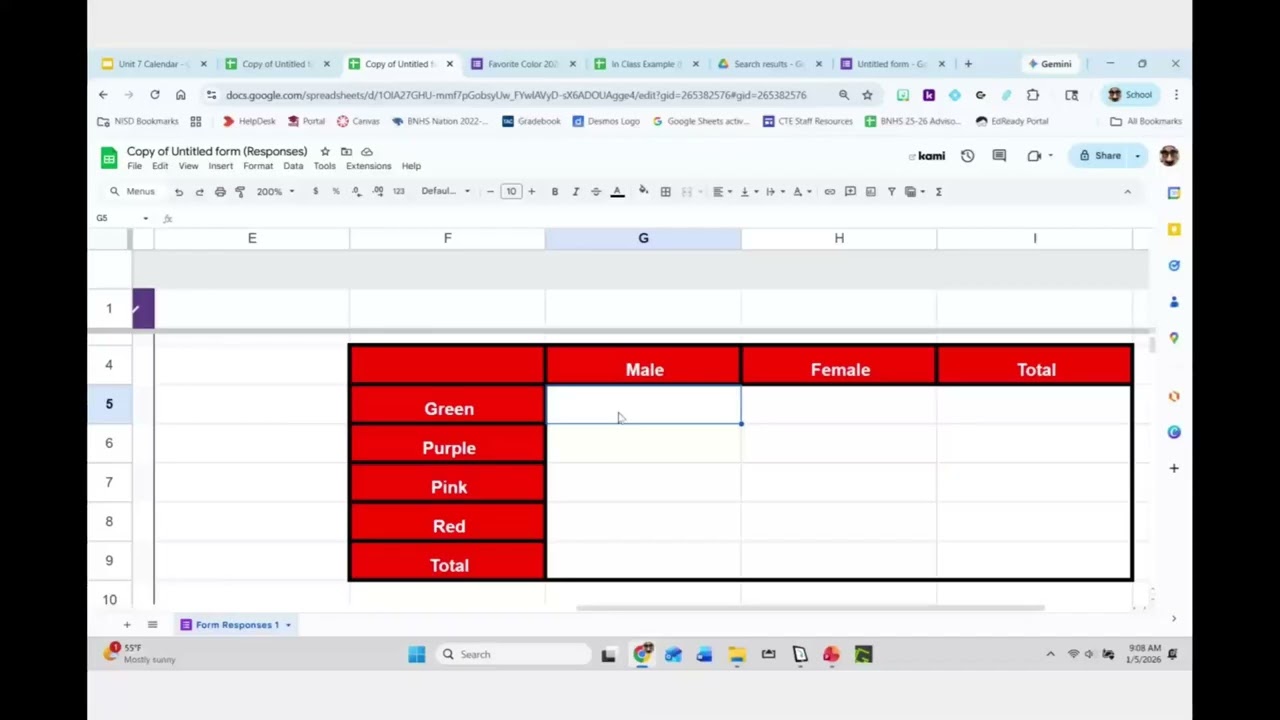Image resolution: width=1280 pixels, height=720 pixels.
Task: Open the Edit menu
Action: pos(160,166)
